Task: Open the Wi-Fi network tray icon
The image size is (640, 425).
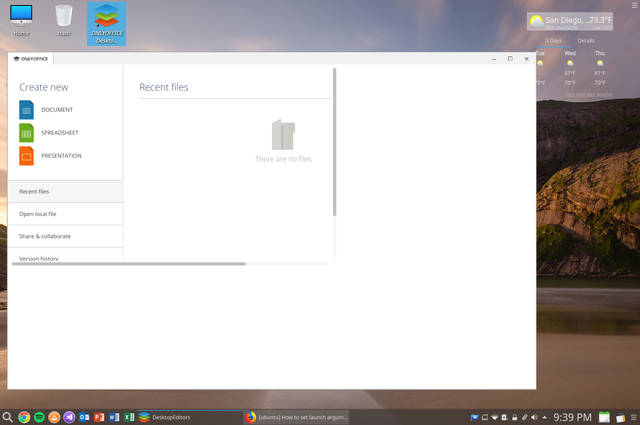Action: (x=495, y=417)
